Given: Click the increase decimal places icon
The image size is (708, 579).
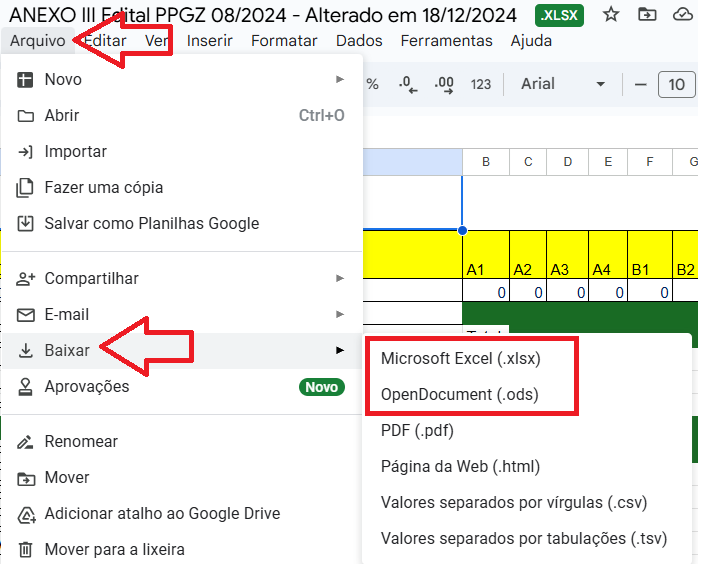Looking at the screenshot, I should tap(443, 85).
